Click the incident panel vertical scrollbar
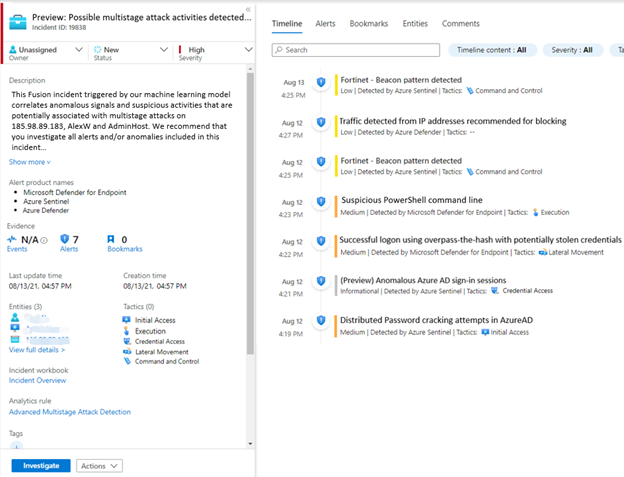 click(x=250, y=213)
